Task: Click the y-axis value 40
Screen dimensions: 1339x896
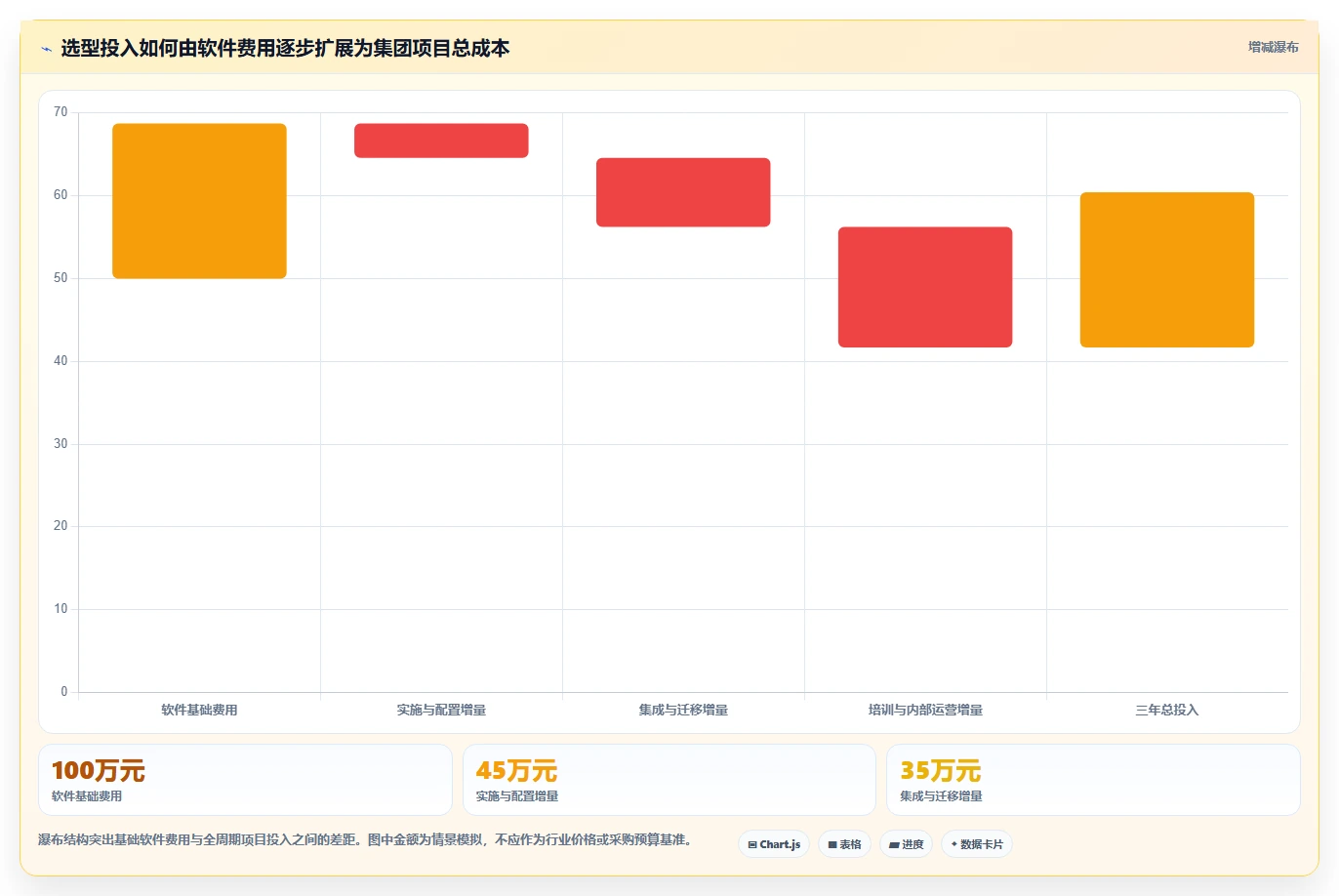Action: tap(61, 361)
